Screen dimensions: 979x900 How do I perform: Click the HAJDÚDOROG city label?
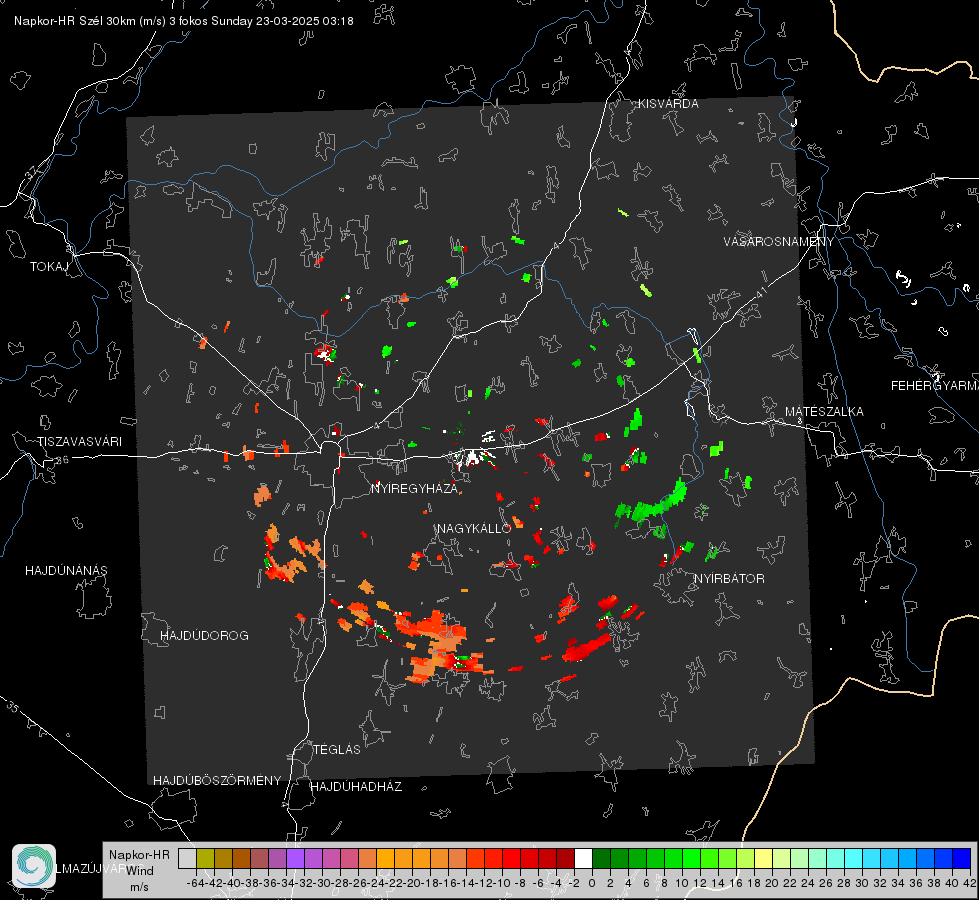click(204, 636)
